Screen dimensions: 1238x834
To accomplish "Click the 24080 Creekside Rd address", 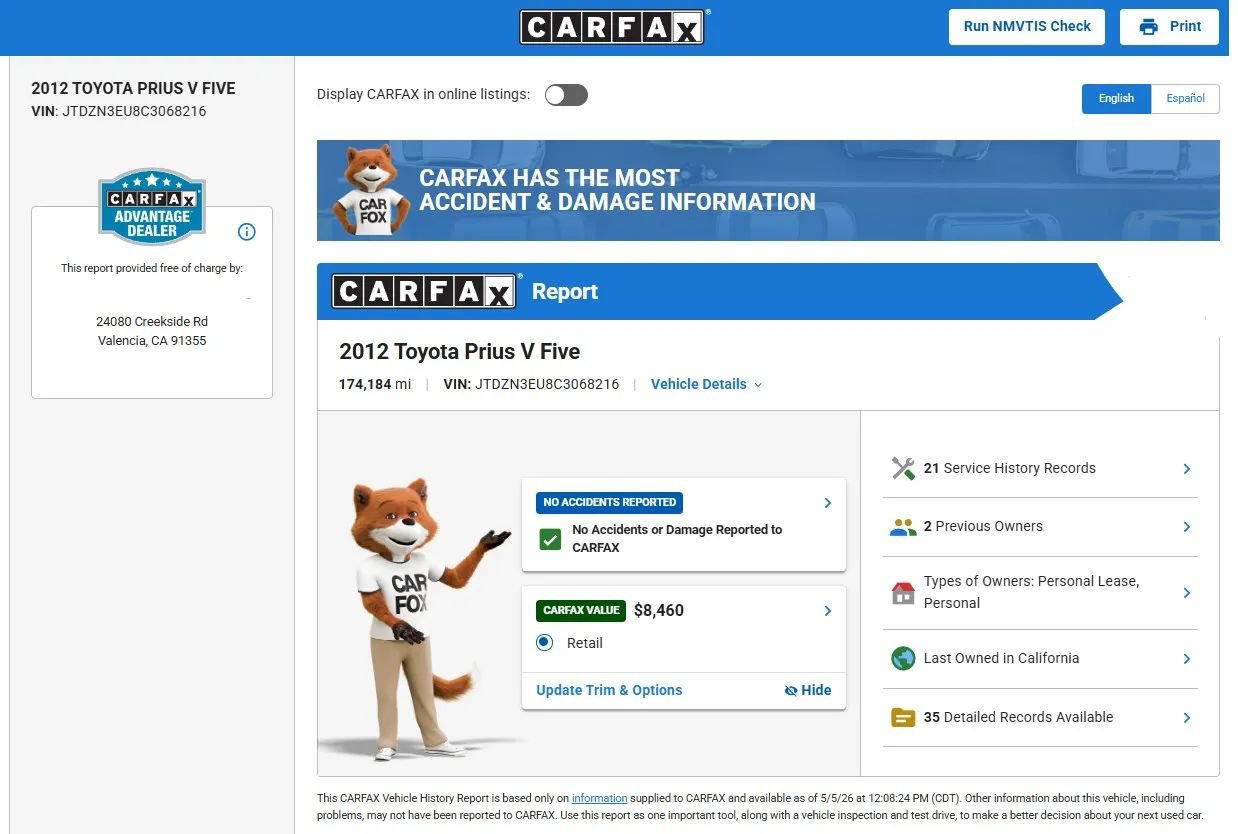I will point(152,322).
